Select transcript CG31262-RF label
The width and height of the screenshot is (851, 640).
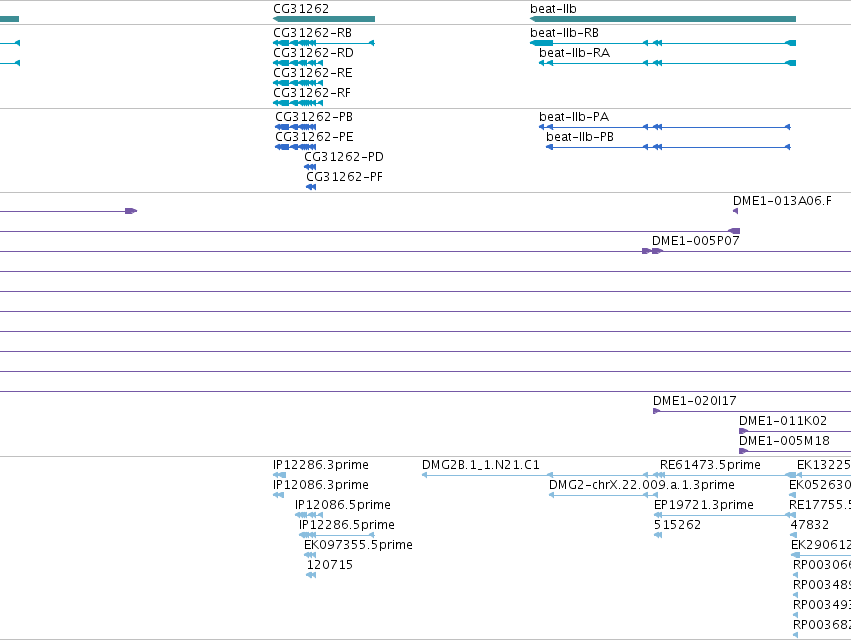point(312,93)
